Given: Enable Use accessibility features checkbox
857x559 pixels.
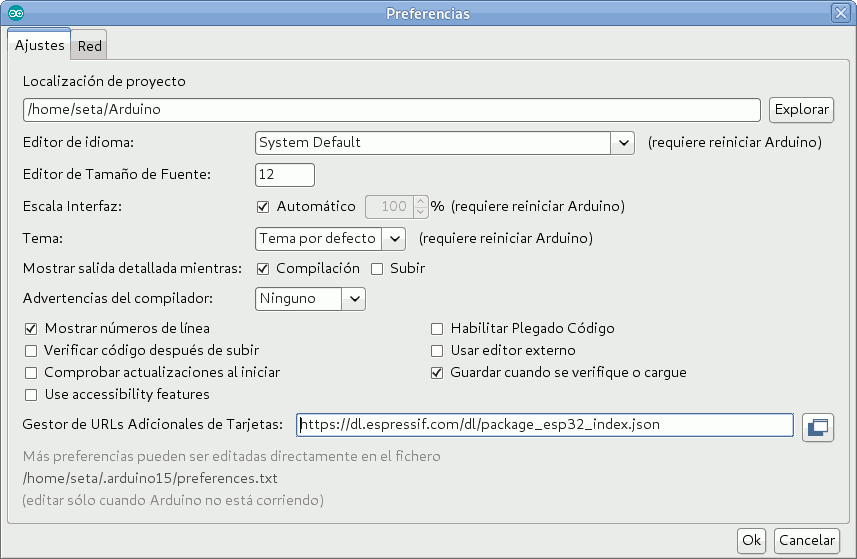Looking at the screenshot, I should click(x=31, y=395).
